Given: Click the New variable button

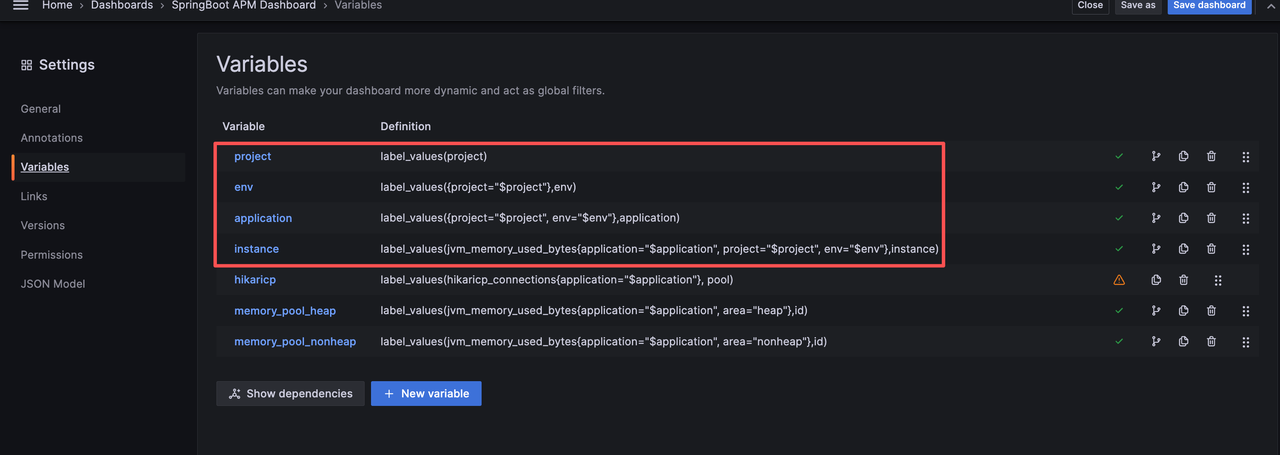Looking at the screenshot, I should tap(426, 394).
